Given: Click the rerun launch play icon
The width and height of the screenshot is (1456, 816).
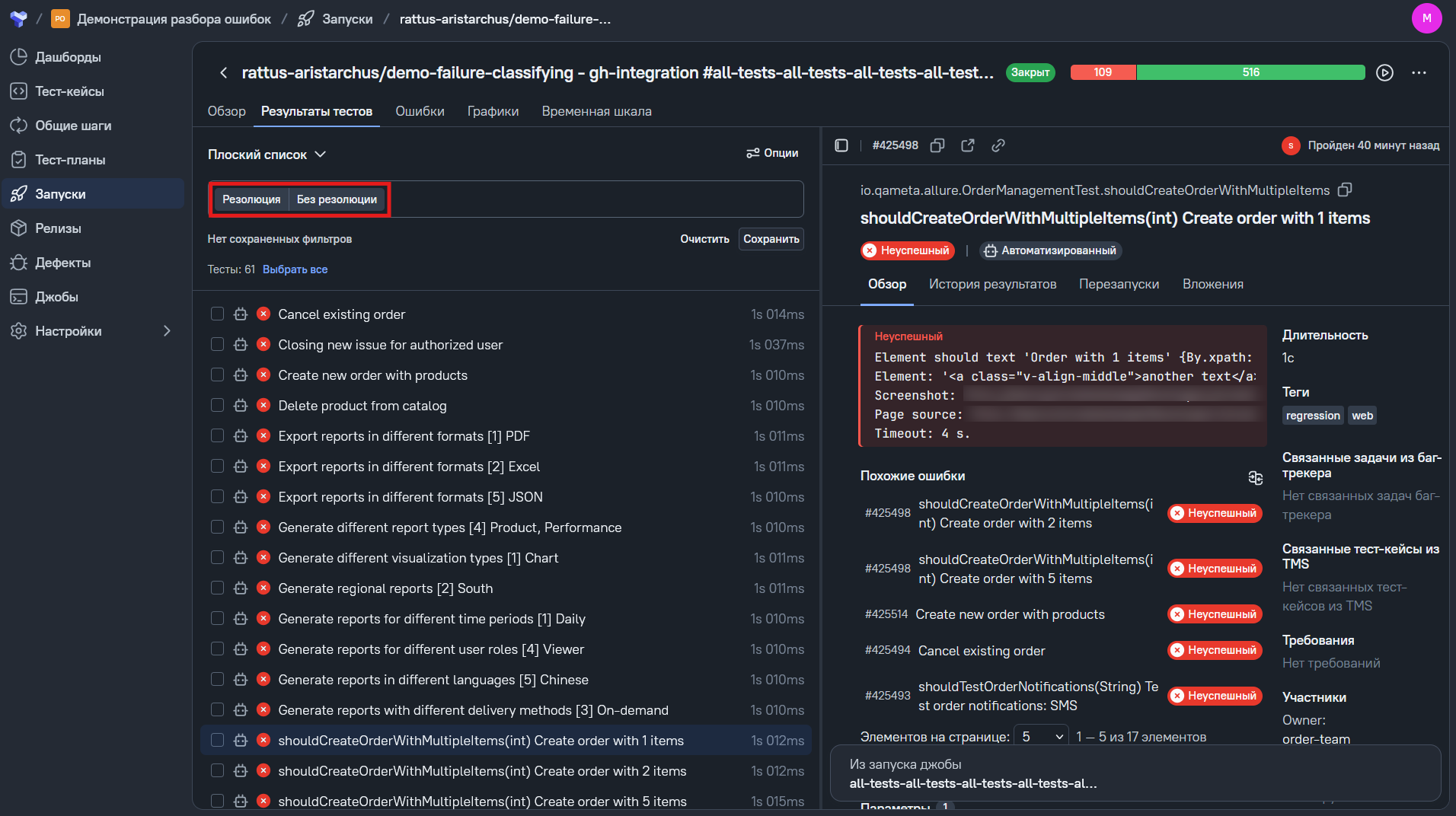Looking at the screenshot, I should [x=1384, y=73].
